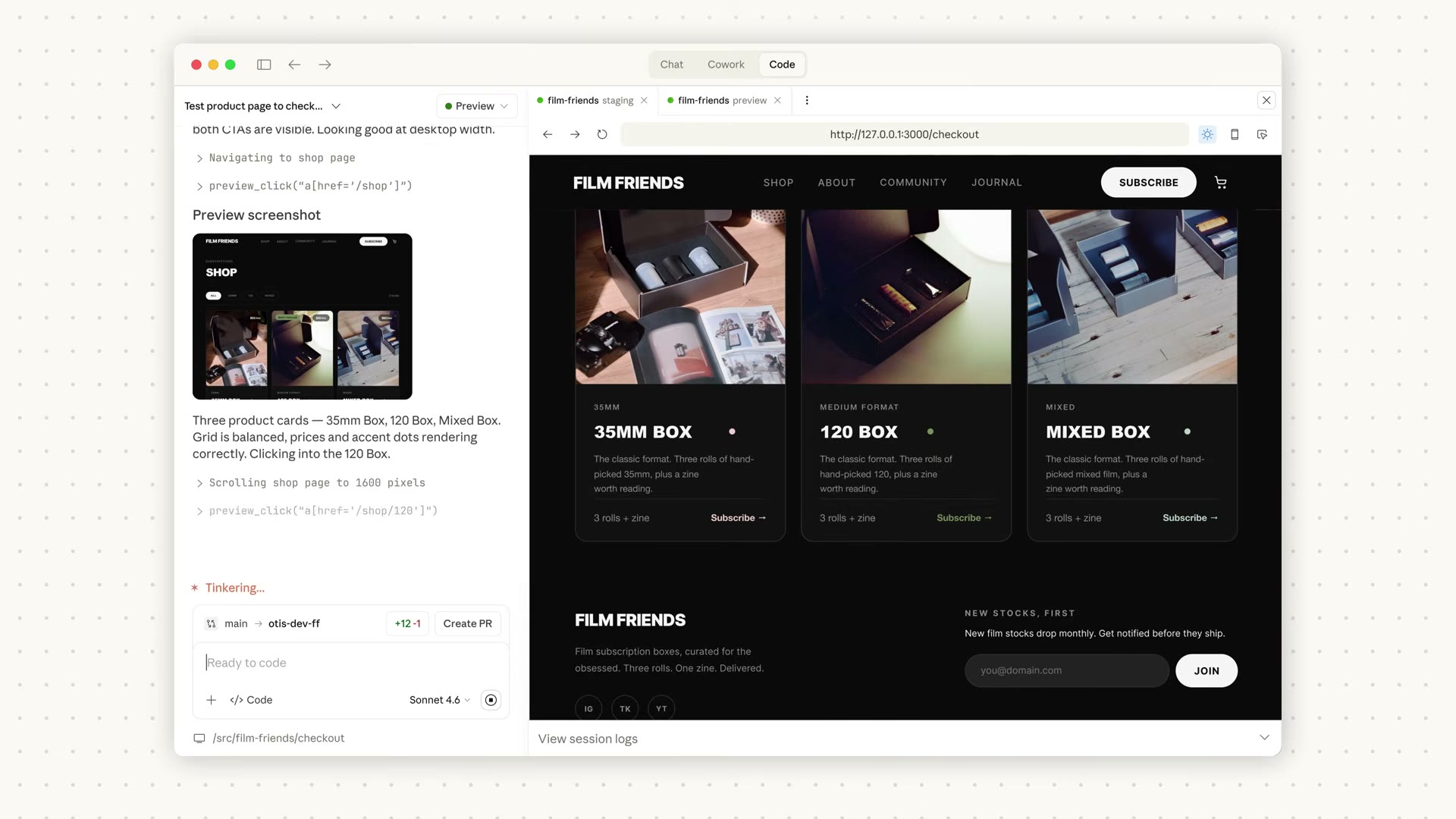Click the preview browser forward arrow
This screenshot has height=819, width=1456.
point(575,134)
